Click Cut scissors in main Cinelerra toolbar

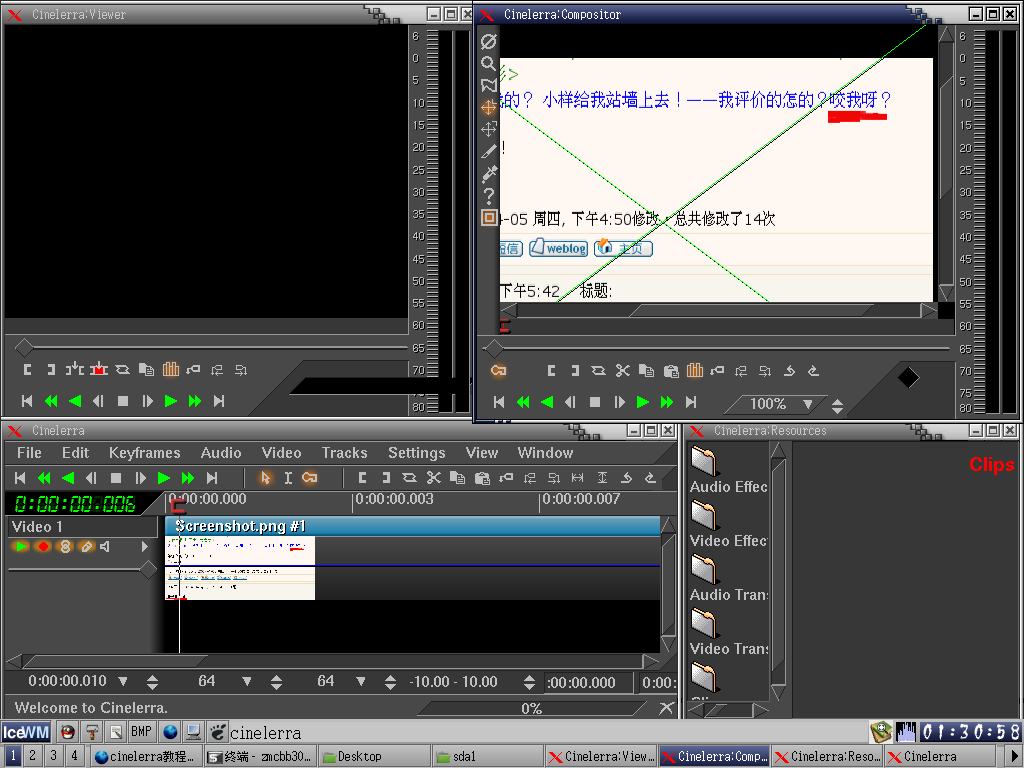pos(434,478)
